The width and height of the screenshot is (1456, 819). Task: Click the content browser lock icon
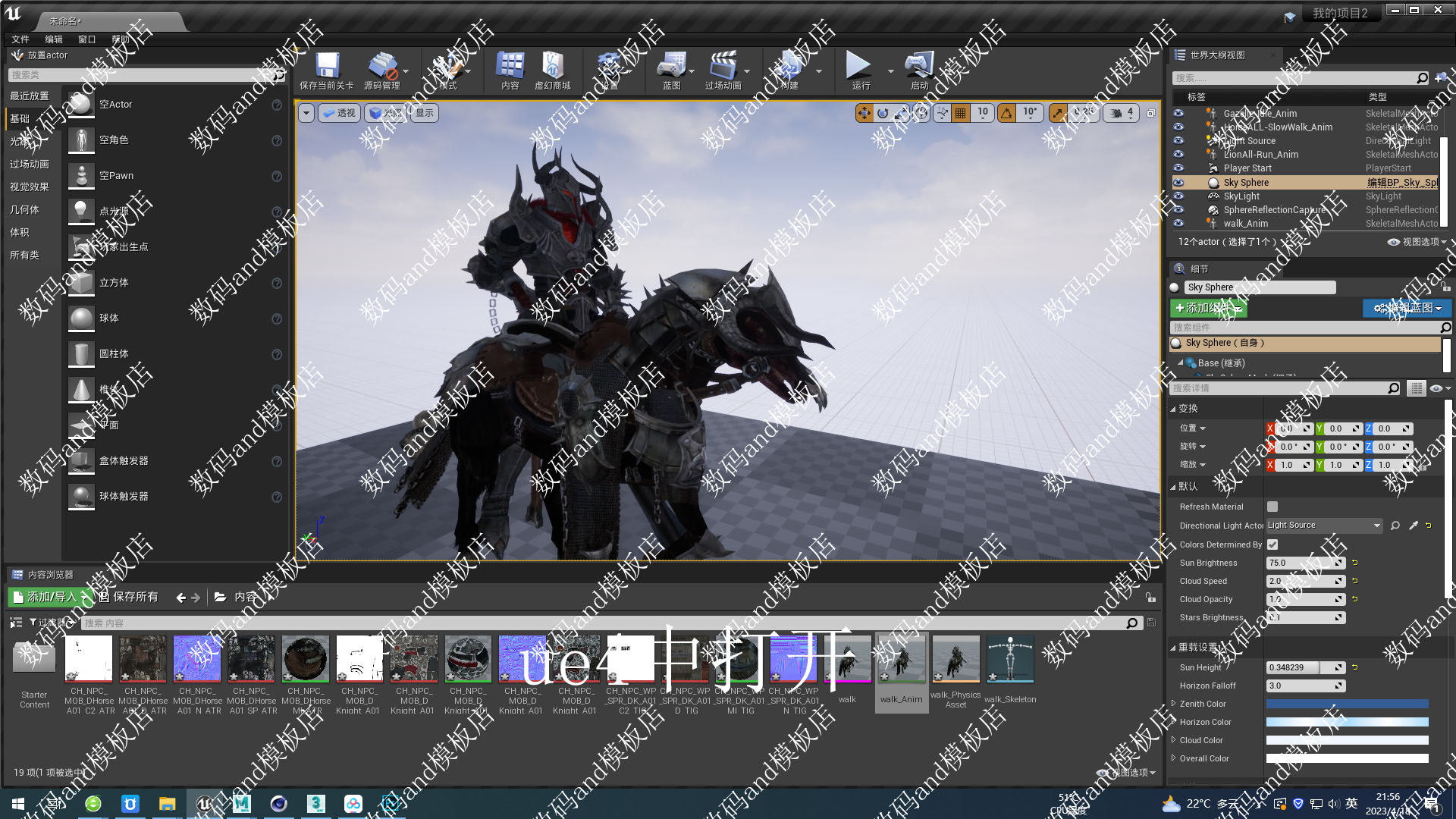pyautogui.click(x=1150, y=598)
